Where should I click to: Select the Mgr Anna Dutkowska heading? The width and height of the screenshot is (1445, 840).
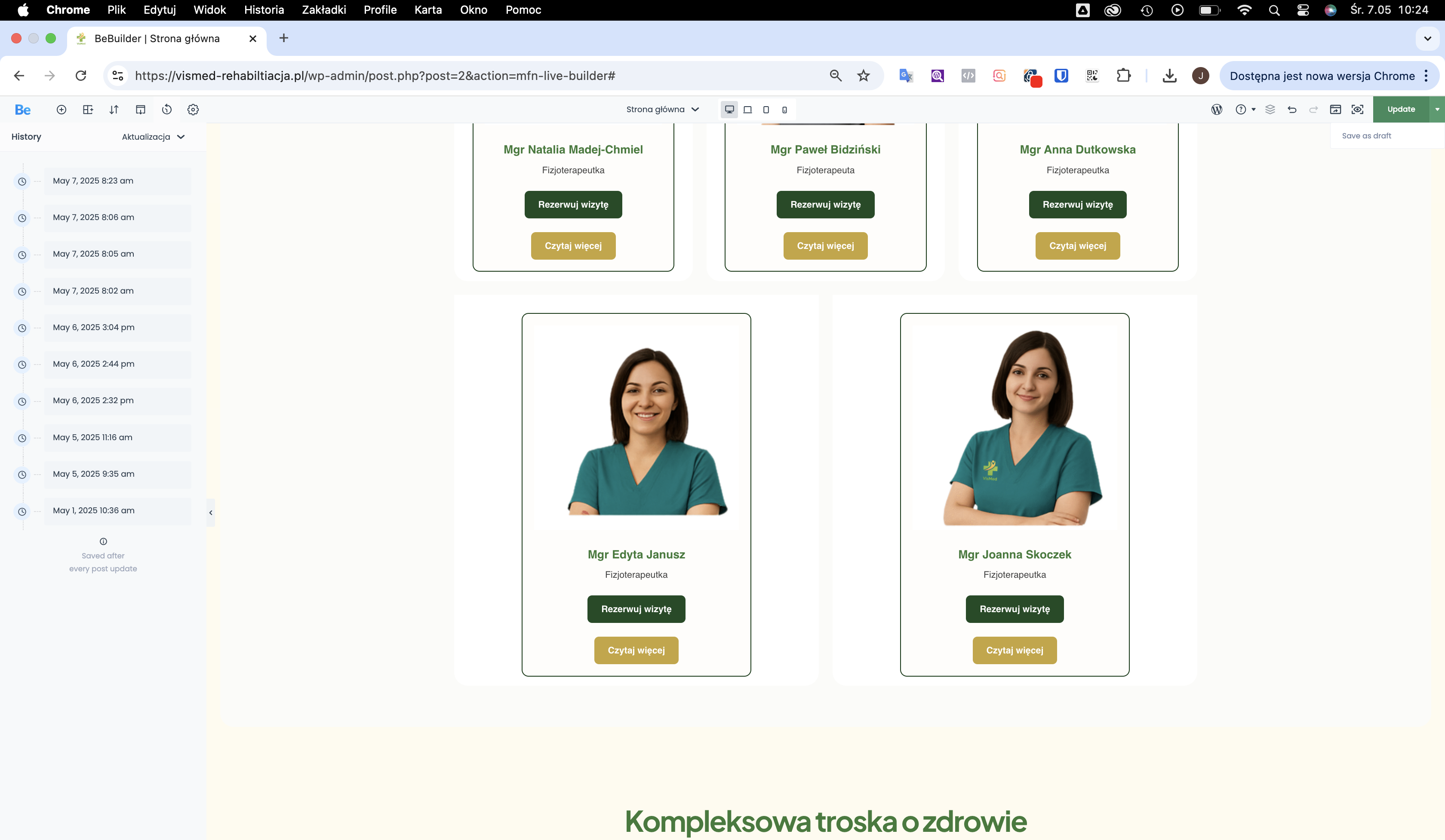1077,150
